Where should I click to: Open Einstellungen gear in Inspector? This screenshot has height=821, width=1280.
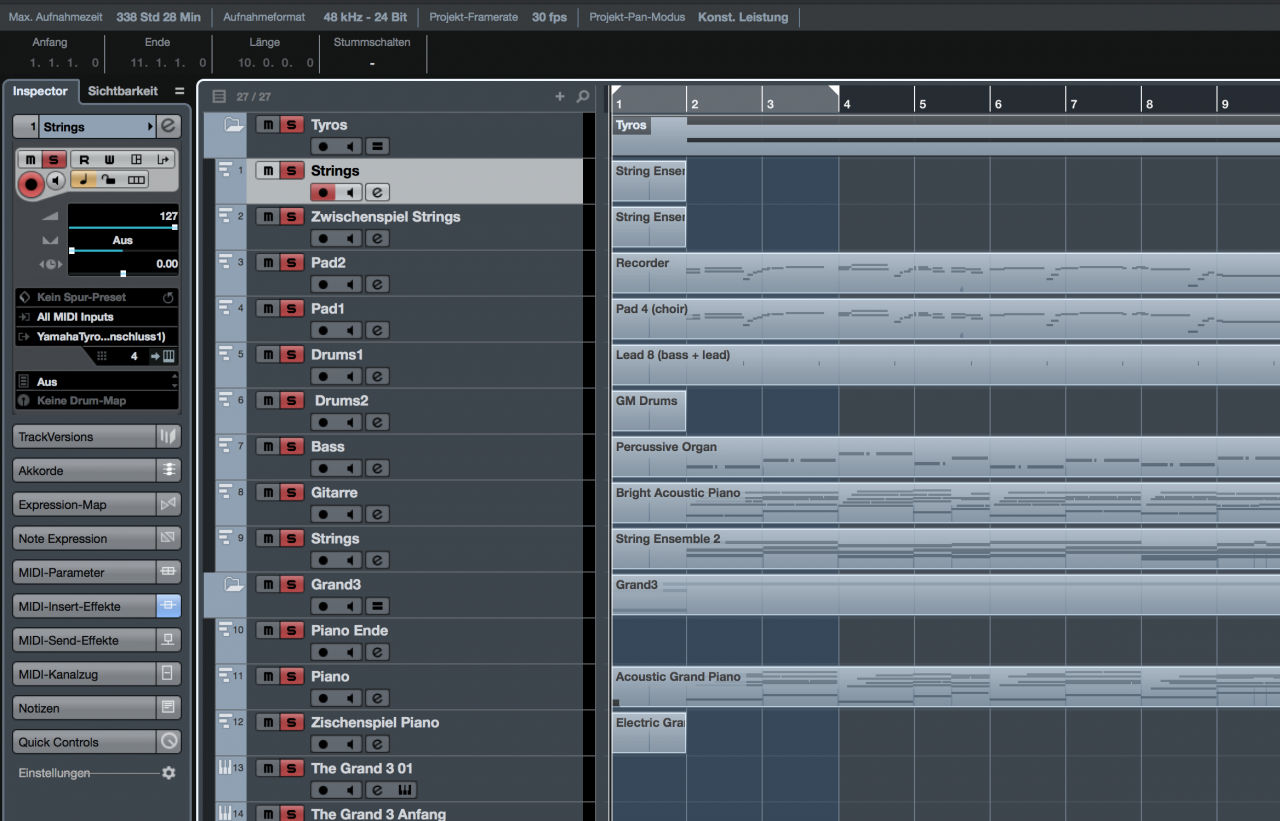[168, 773]
